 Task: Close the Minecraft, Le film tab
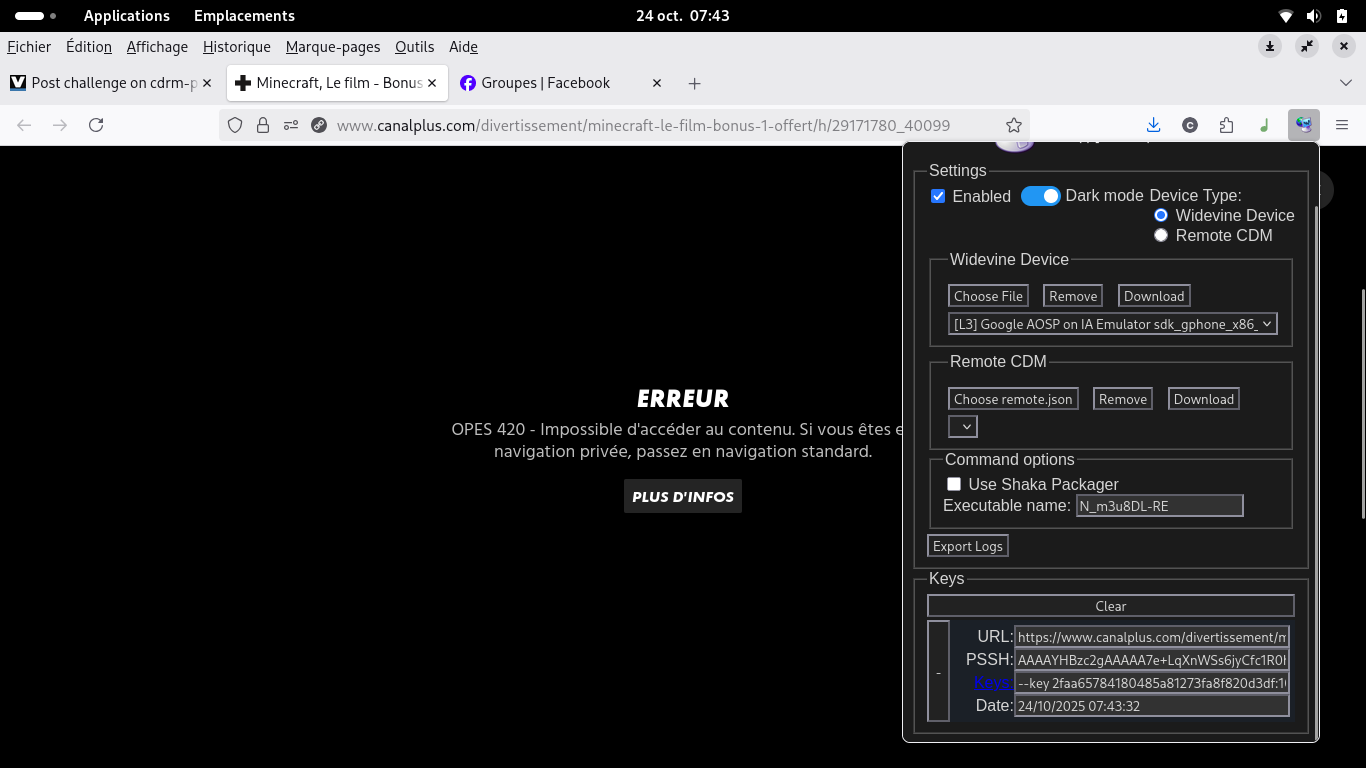tap(433, 83)
